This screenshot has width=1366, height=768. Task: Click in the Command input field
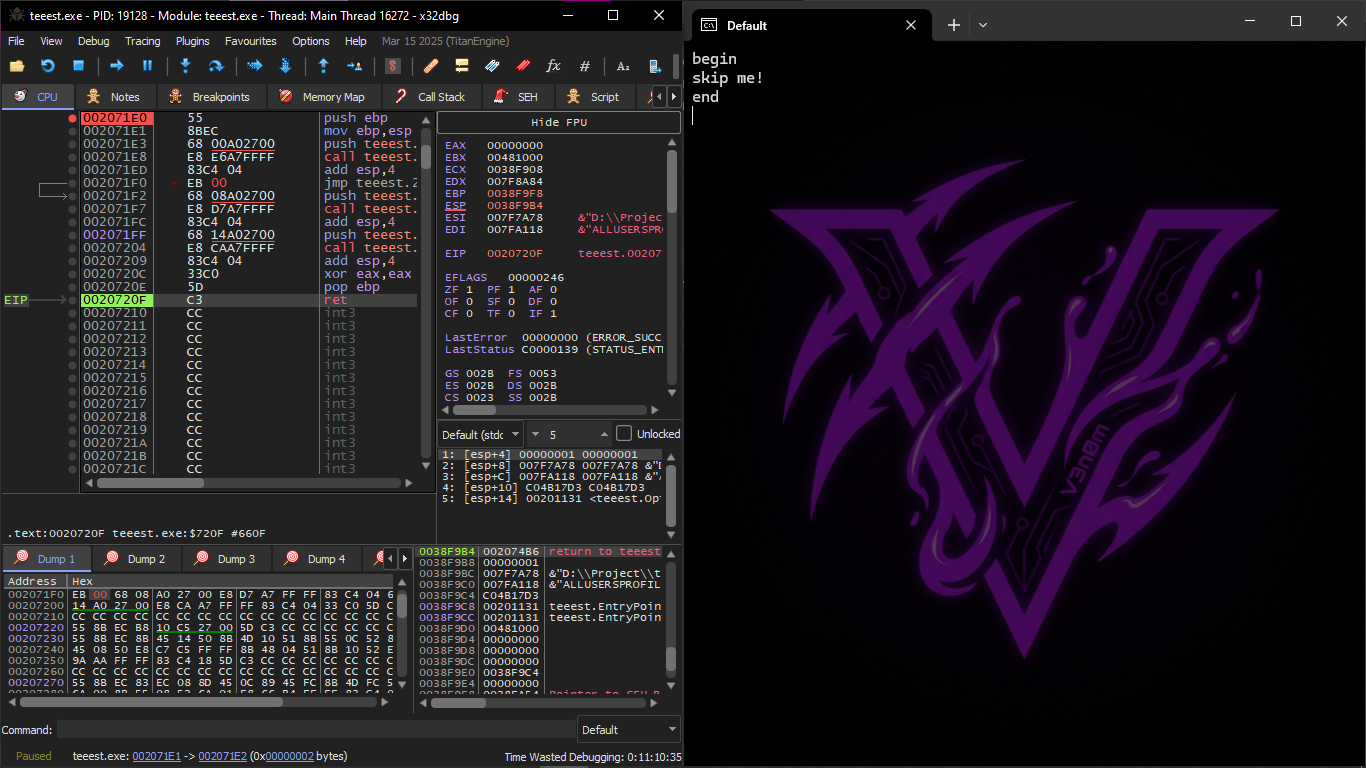point(316,730)
